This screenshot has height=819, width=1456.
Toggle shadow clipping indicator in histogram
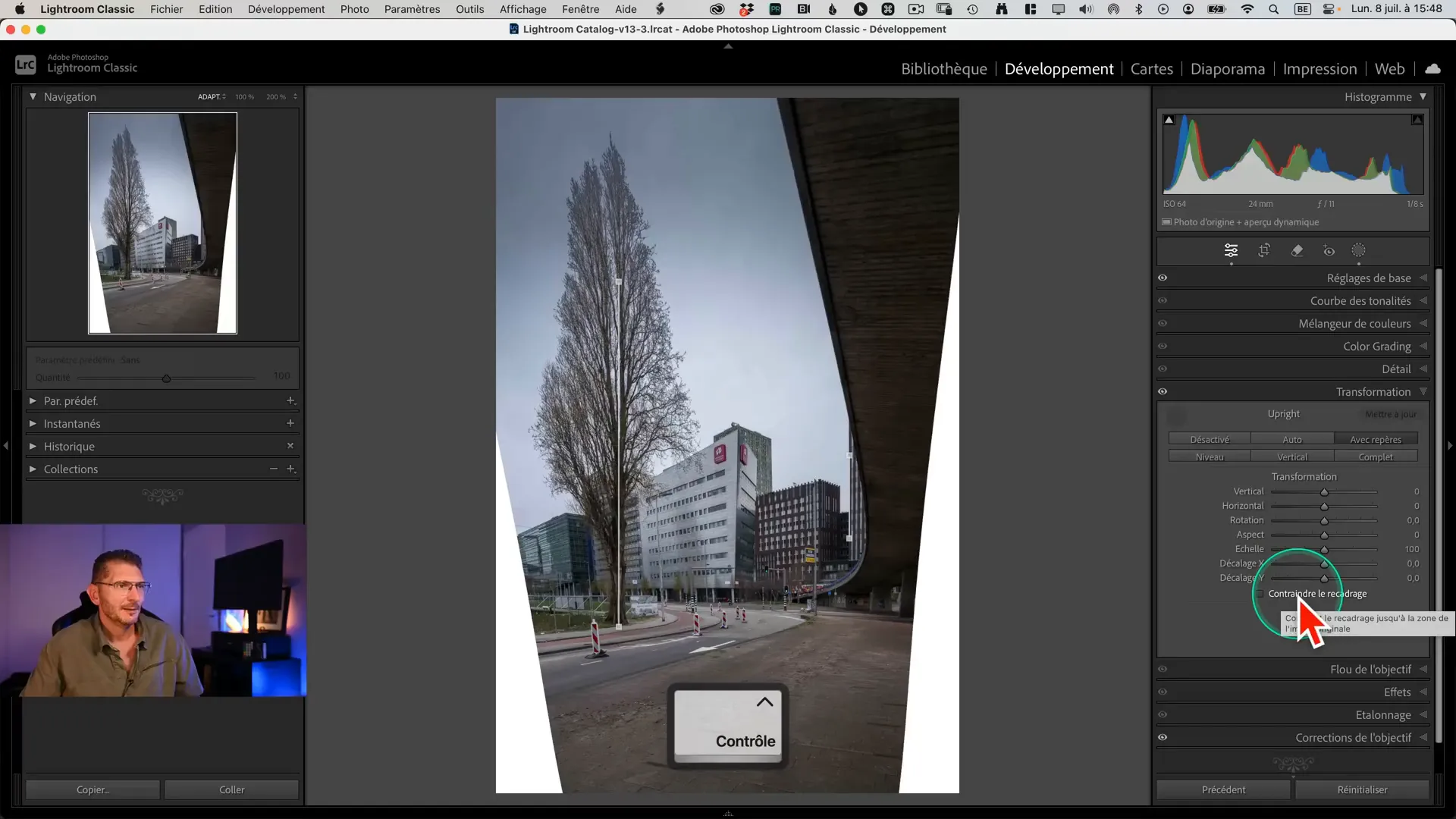[x=1169, y=120]
